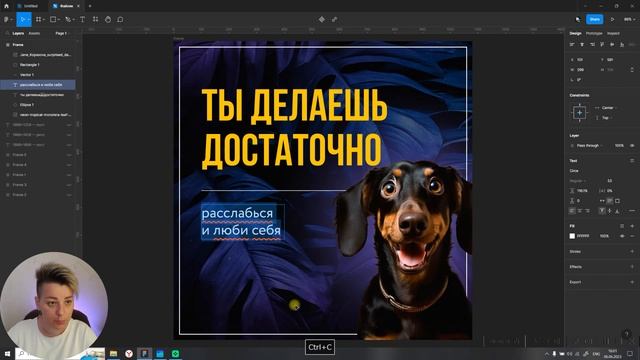Click the blue Share button
Screen dimensions: 640x360
click(x=594, y=19)
